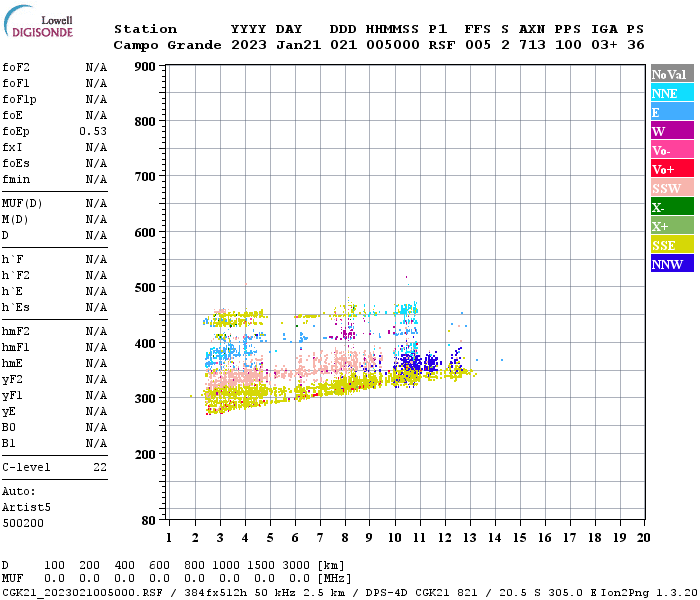Click the 3000 distance value in D row
700x600 pixels.
(296, 565)
